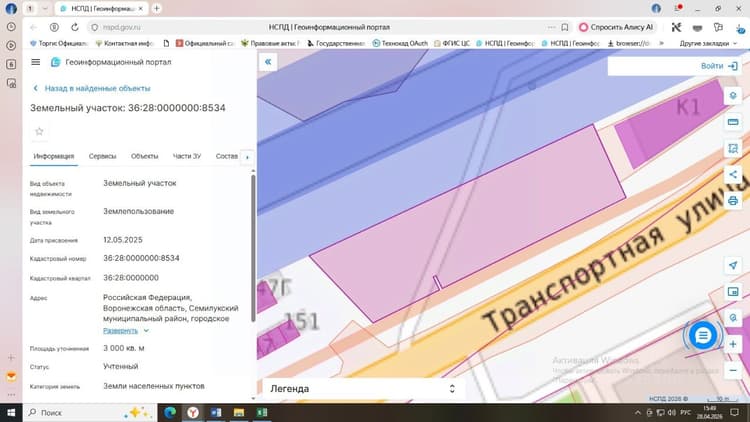The image size is (750, 422).
Task: Open the Правовые акты bookmark
Action: point(271,43)
